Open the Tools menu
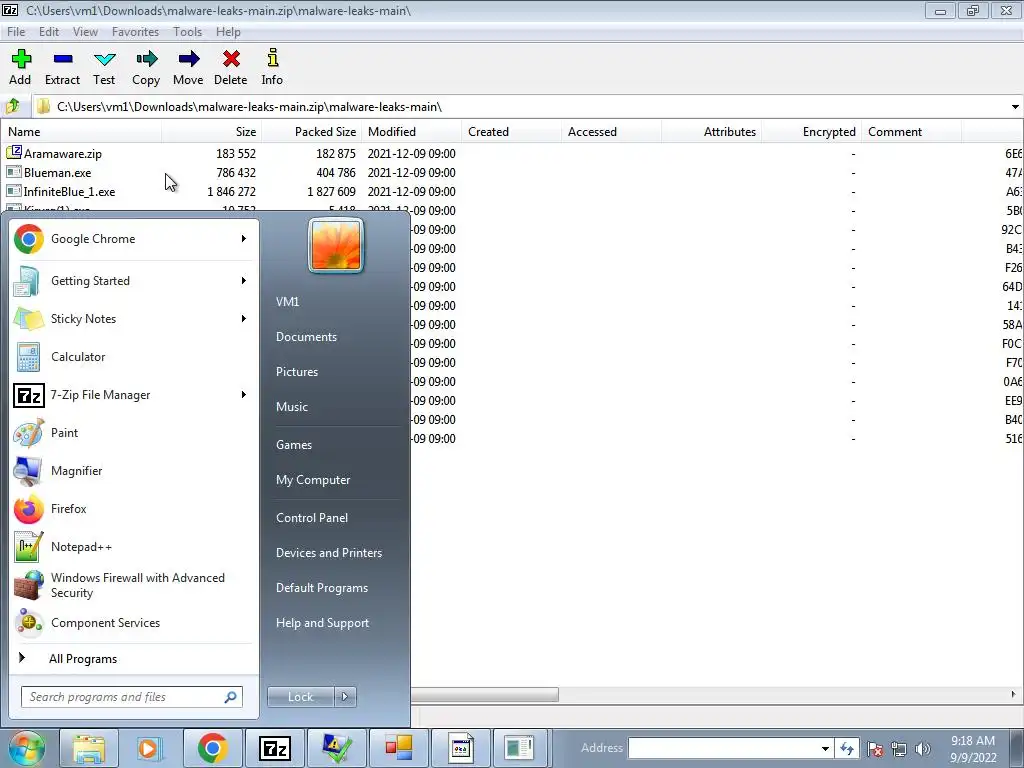1024x768 pixels. coord(187,32)
